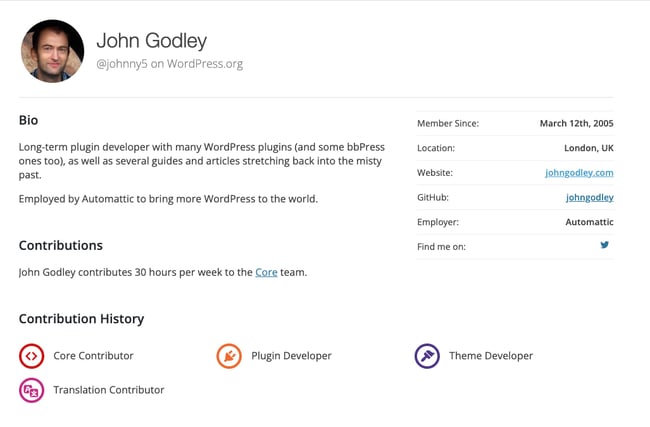The image size is (650, 427).
Task: Click the Contribution History heading
Action: (81, 319)
